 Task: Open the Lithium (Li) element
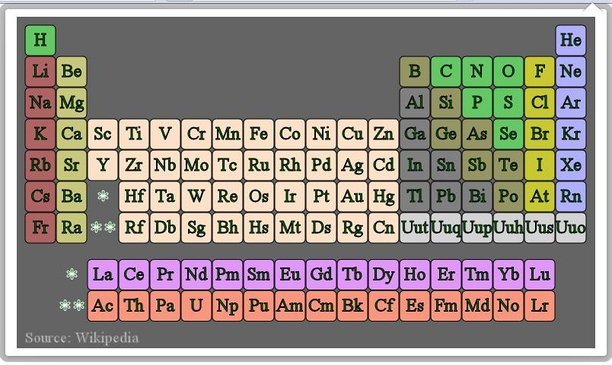click(40, 71)
